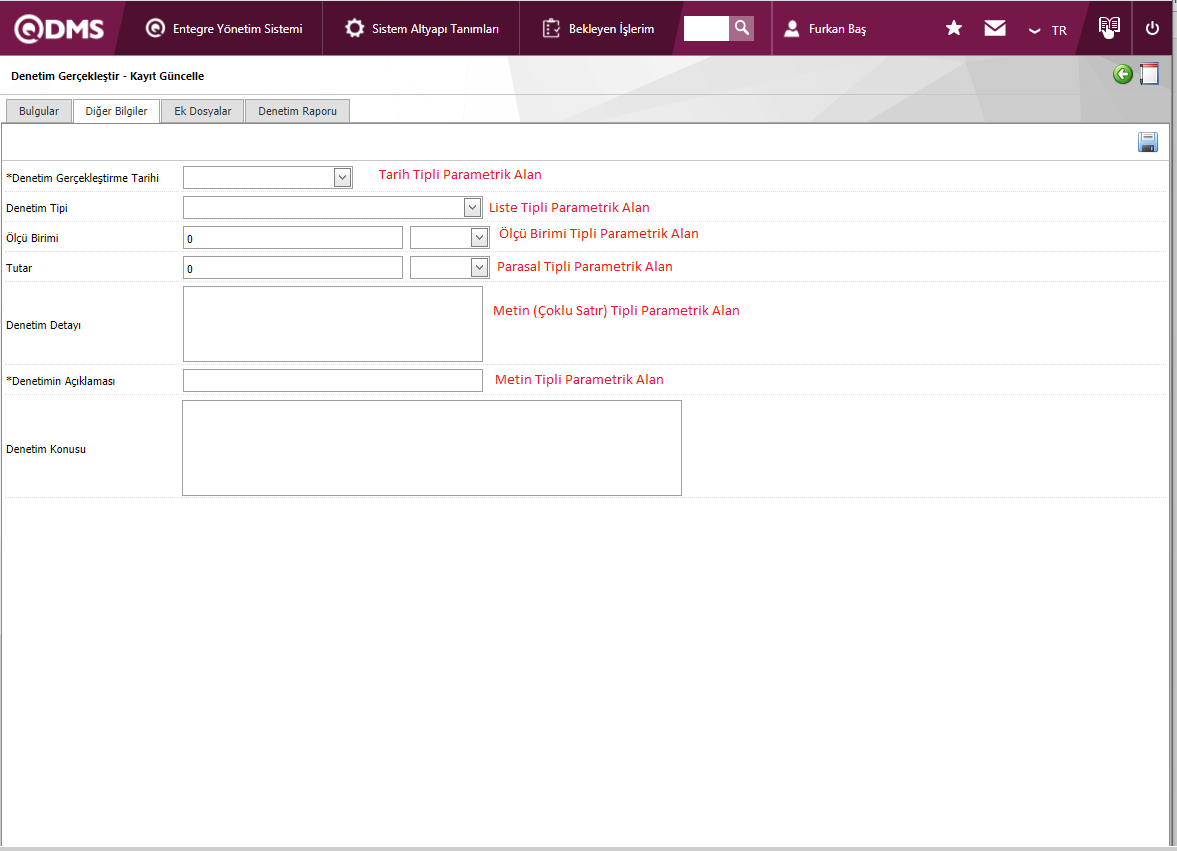Open the messages envelope icon
The width and height of the screenshot is (1177, 851).
point(995,29)
